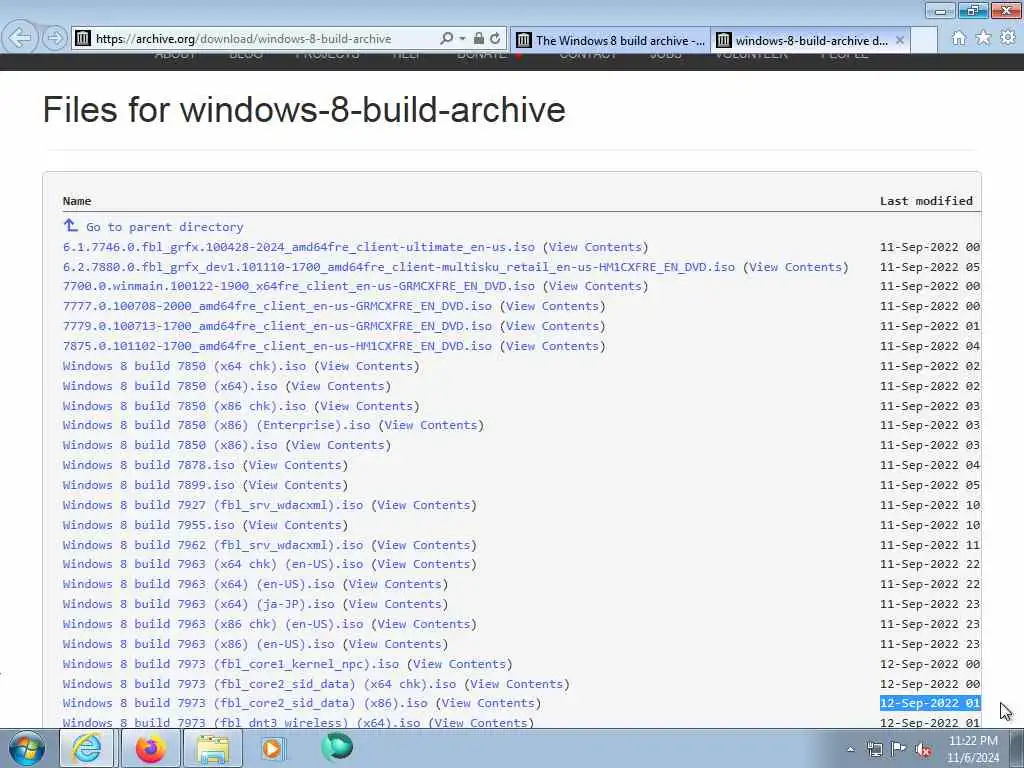Open a new blank tab

point(924,40)
